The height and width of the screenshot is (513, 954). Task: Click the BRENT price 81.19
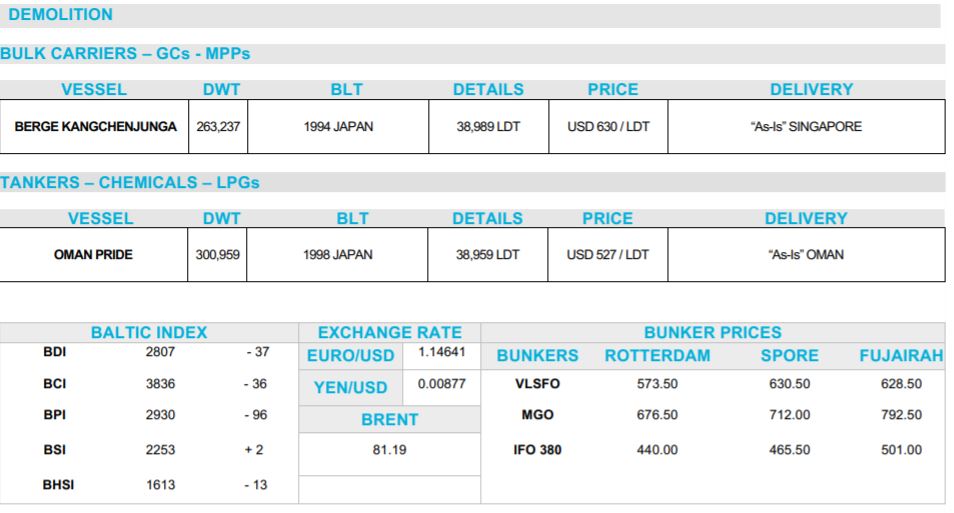click(x=389, y=450)
